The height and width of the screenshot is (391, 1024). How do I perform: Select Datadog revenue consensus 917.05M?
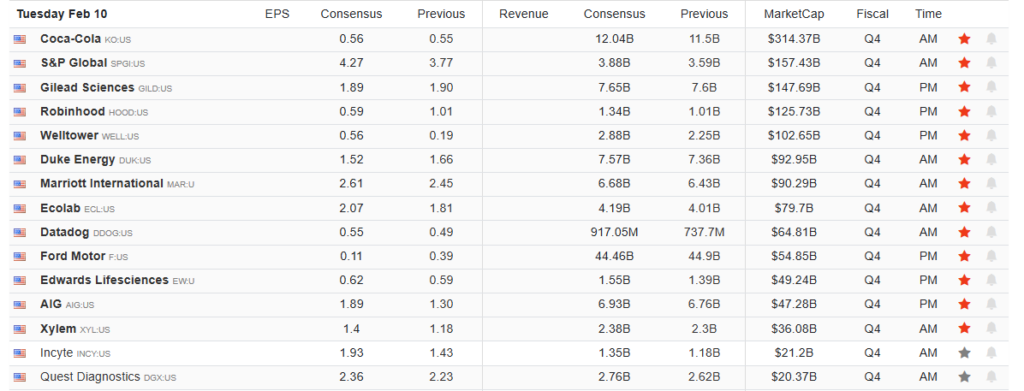point(615,232)
